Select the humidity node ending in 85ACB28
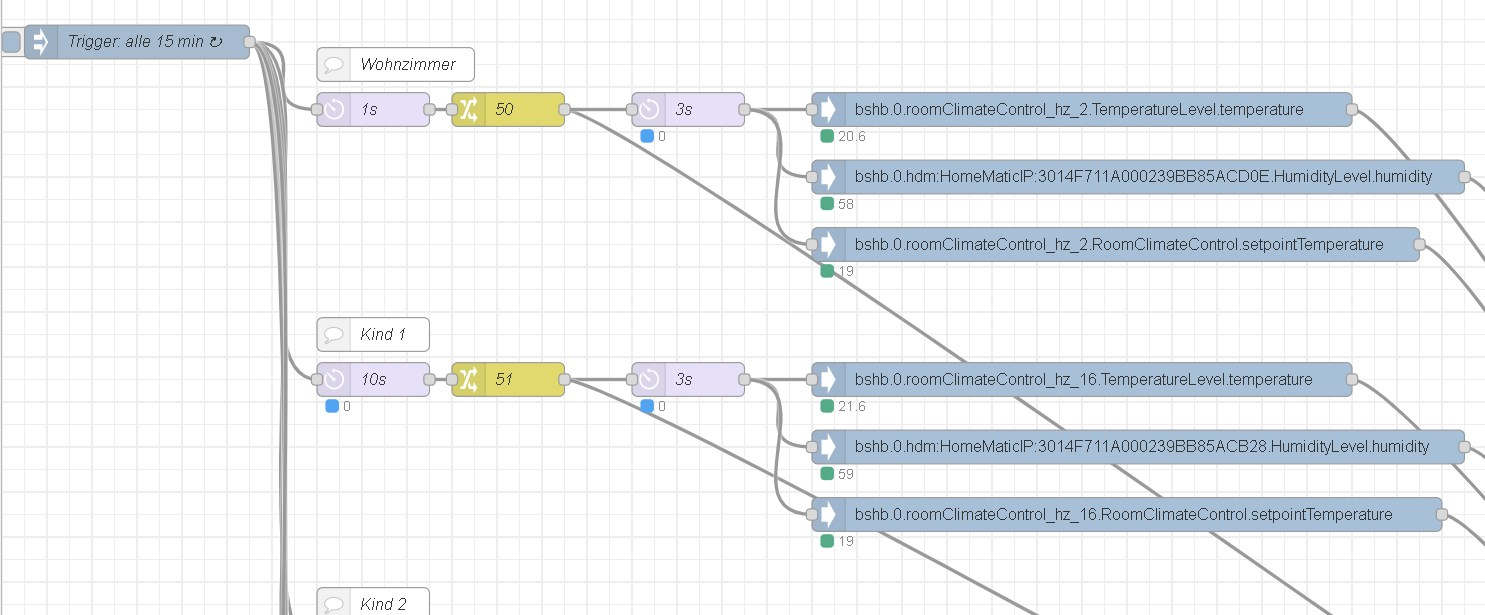Viewport: 1485px width, 615px height. click(x=1138, y=447)
